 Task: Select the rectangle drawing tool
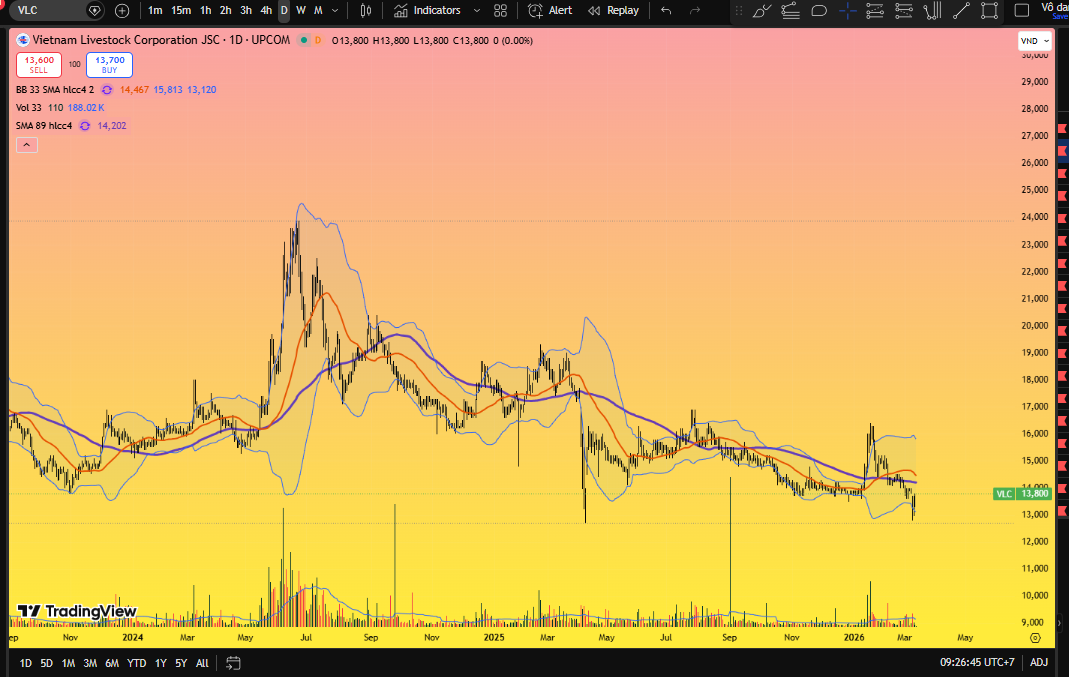pyautogui.click(x=989, y=10)
